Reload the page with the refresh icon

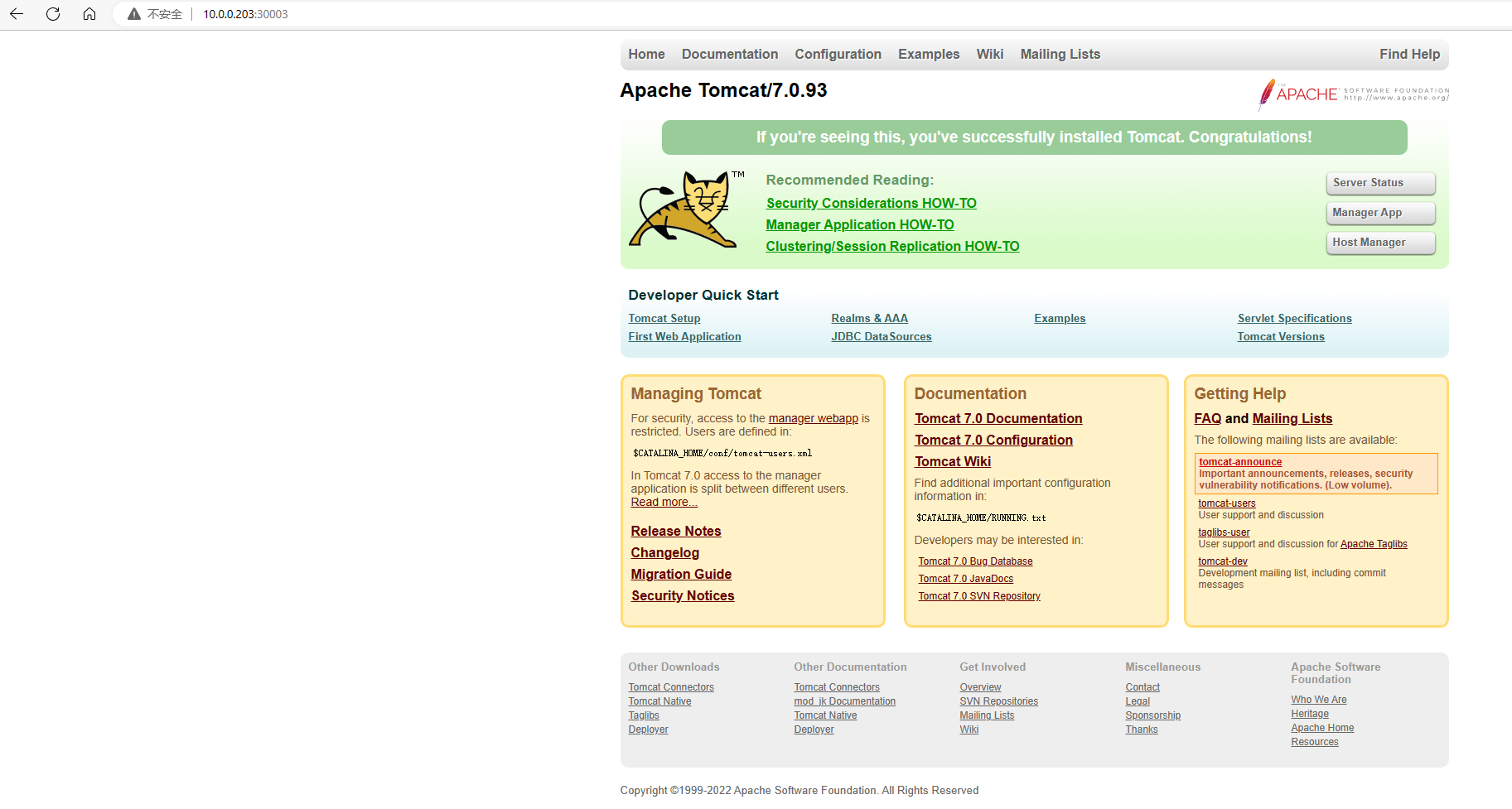(x=53, y=14)
